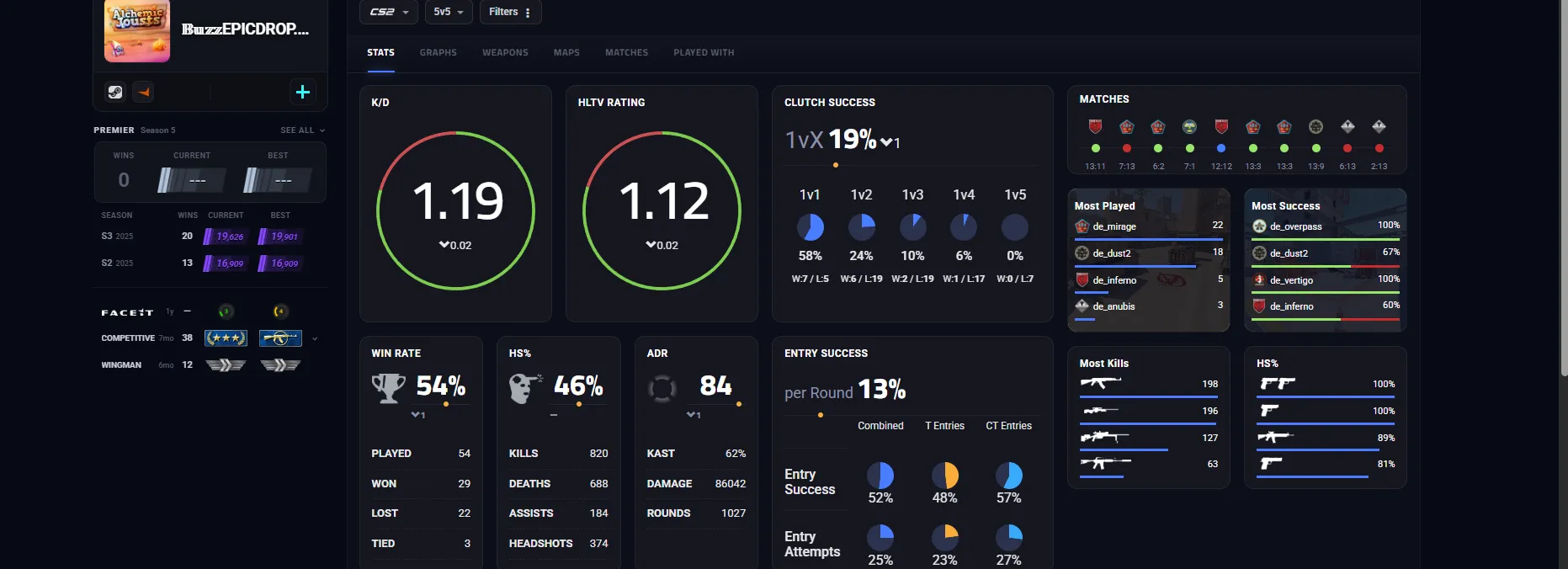Open the FACEIT orange profile icon
Image resolution: width=1568 pixels, height=569 pixels.
coord(144,92)
